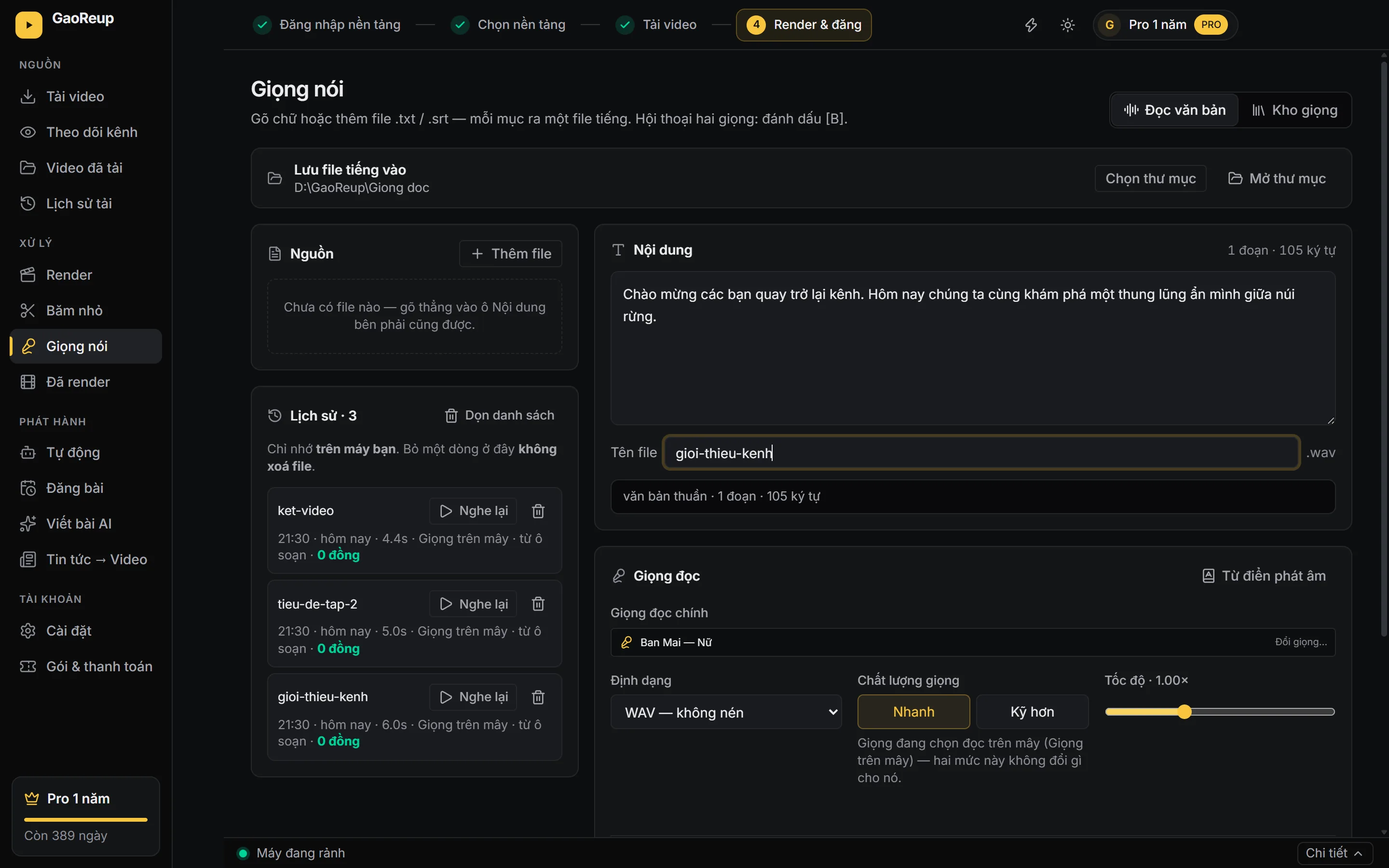The height and width of the screenshot is (868, 1389).
Task: Open Tự động publishing page
Action: point(86,452)
